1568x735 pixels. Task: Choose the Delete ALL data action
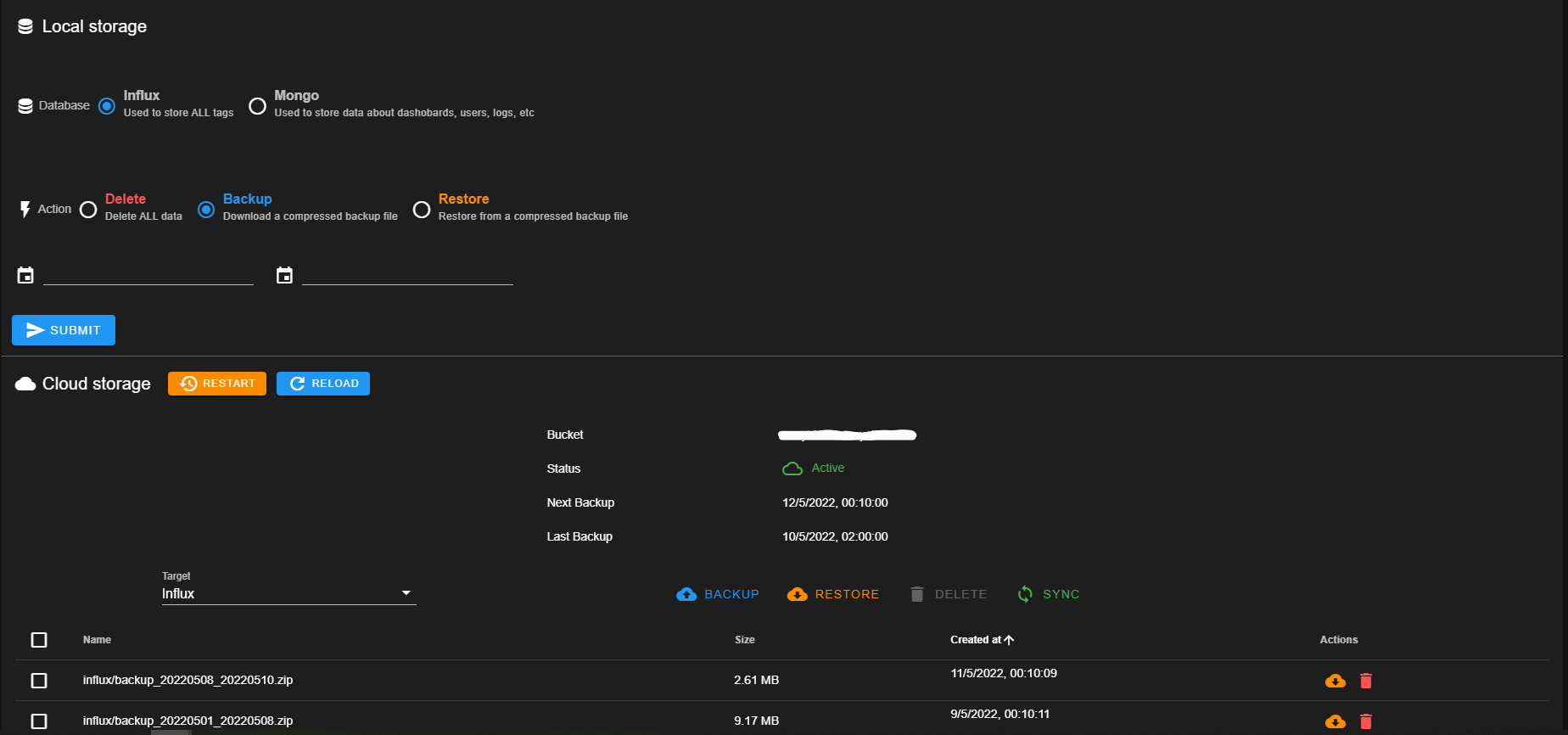88,210
